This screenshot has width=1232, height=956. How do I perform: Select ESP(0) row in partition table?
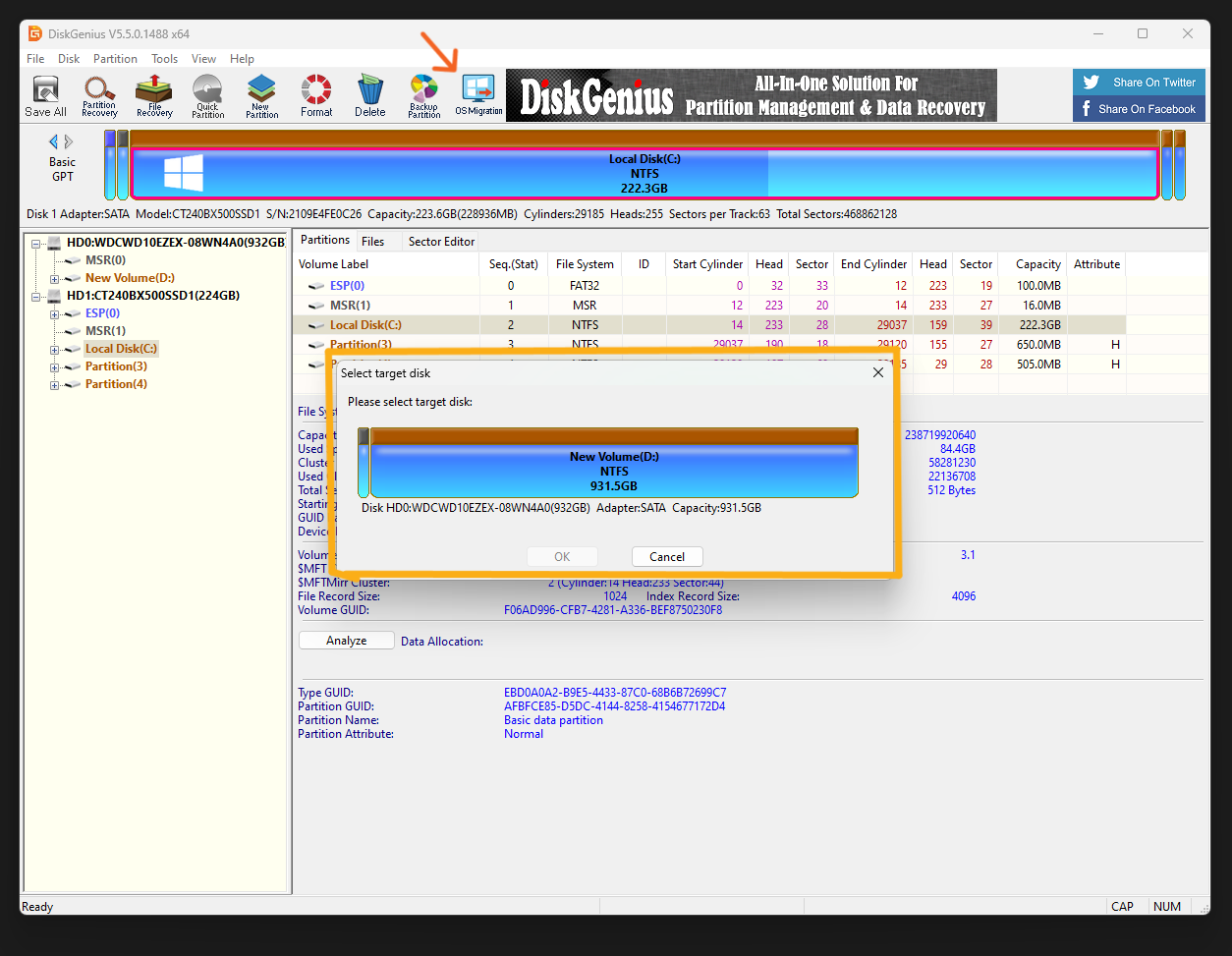point(709,286)
